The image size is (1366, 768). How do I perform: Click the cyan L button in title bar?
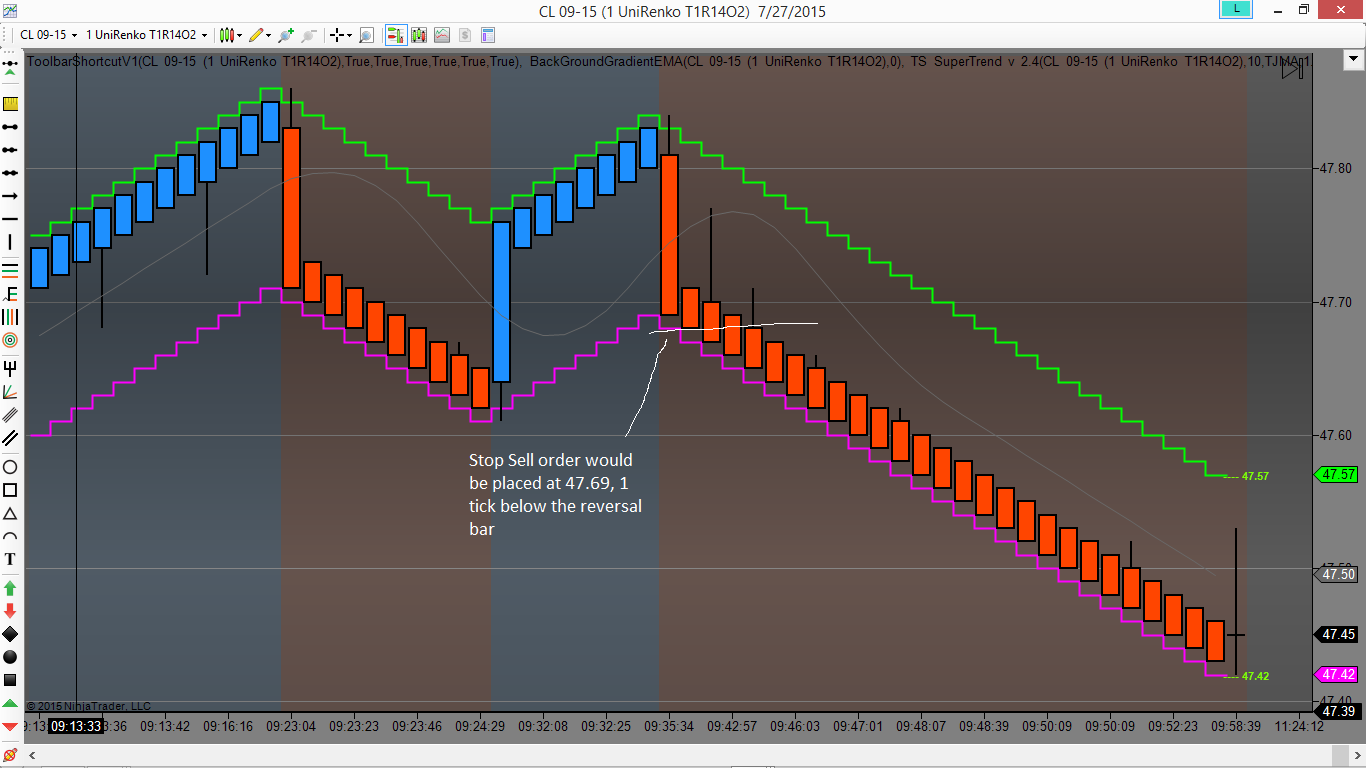tap(1235, 10)
